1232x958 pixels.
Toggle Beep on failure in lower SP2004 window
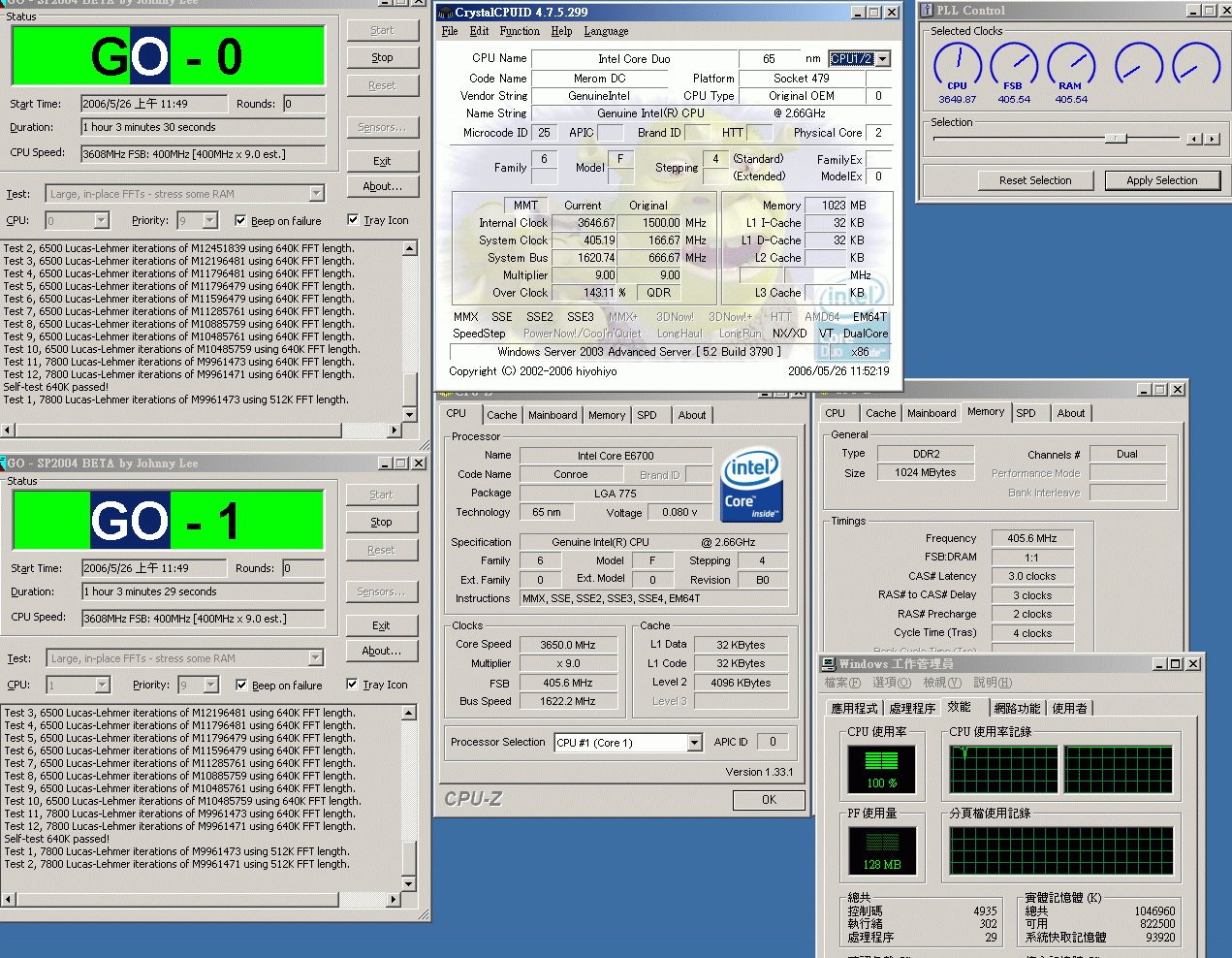(x=241, y=685)
